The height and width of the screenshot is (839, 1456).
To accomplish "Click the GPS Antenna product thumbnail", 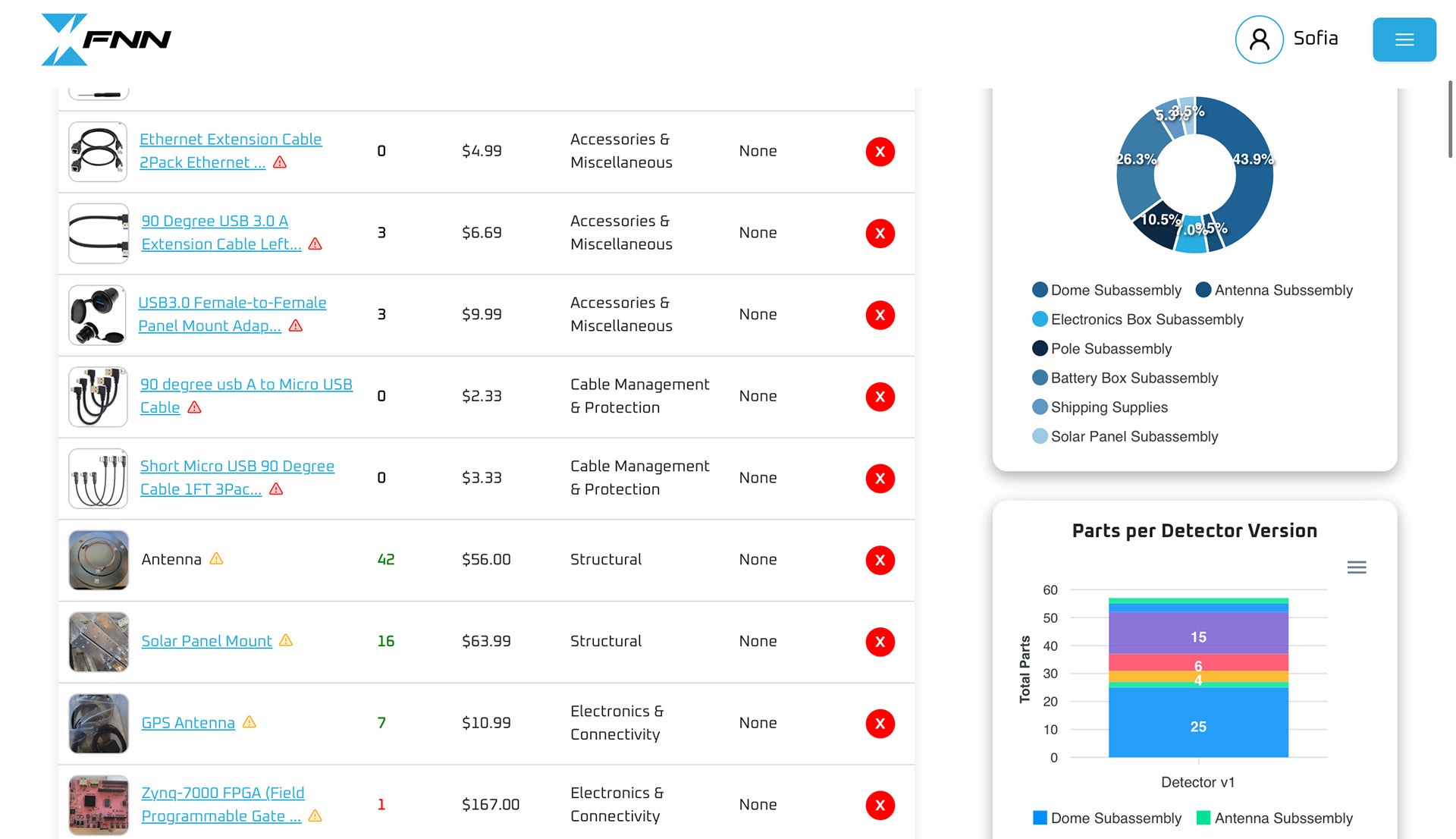I will click(99, 723).
